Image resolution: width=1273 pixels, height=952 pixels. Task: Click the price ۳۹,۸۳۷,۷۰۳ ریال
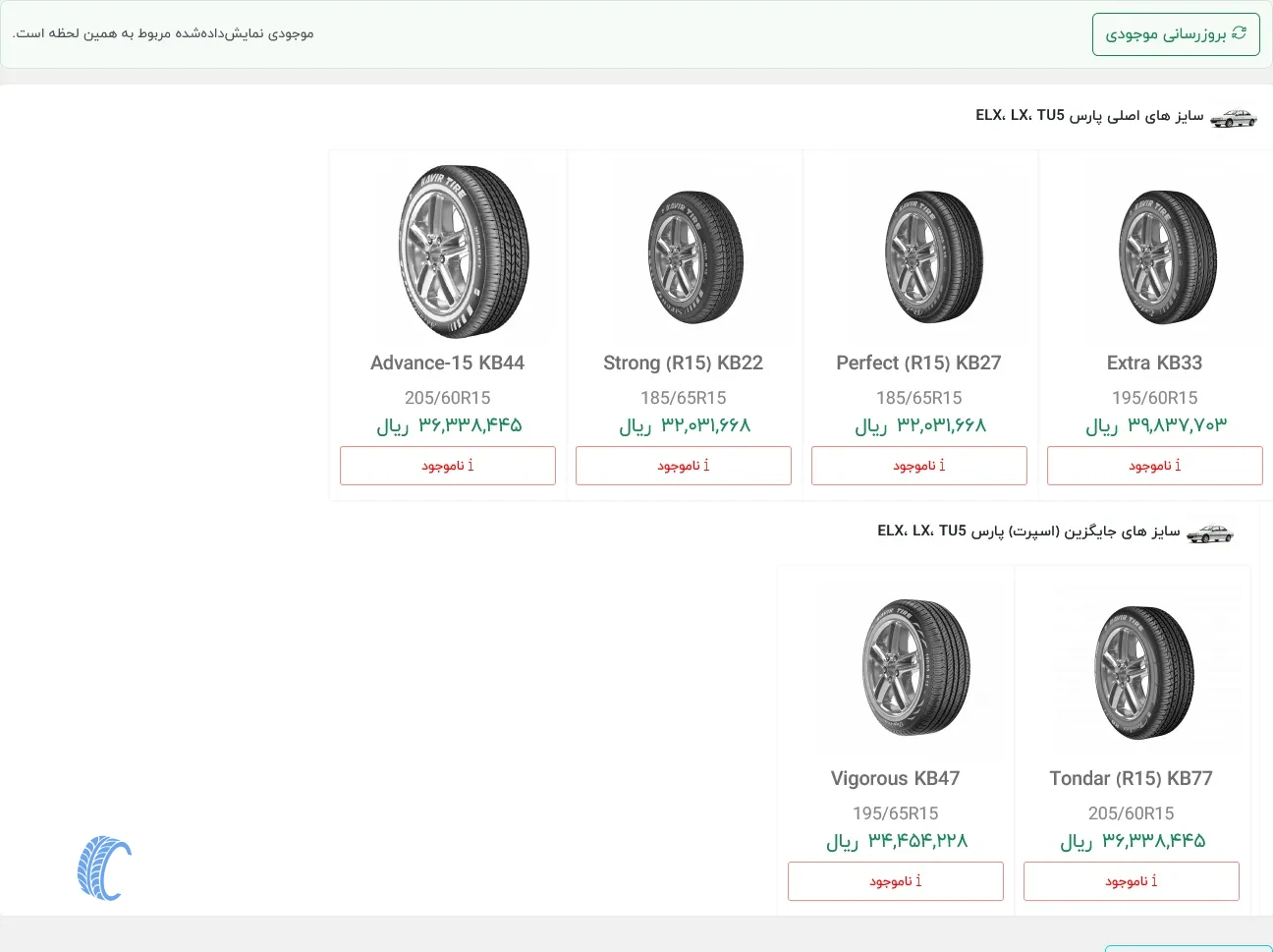[1156, 425]
